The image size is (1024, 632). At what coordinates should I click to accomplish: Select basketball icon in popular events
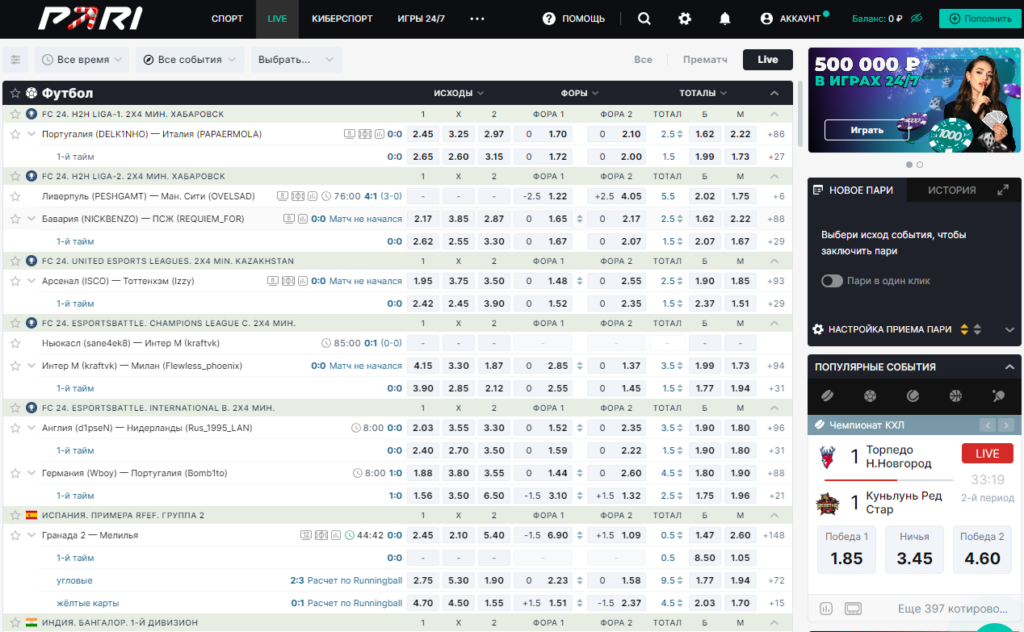coord(955,396)
